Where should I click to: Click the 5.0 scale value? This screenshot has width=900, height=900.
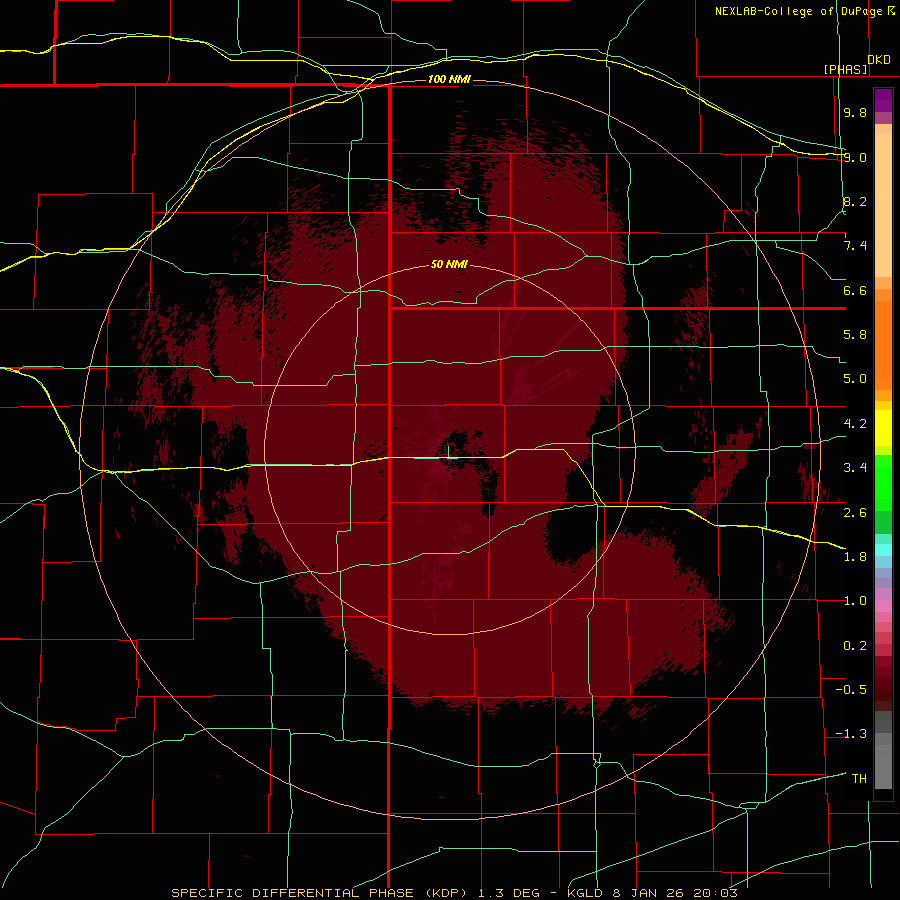855,379
